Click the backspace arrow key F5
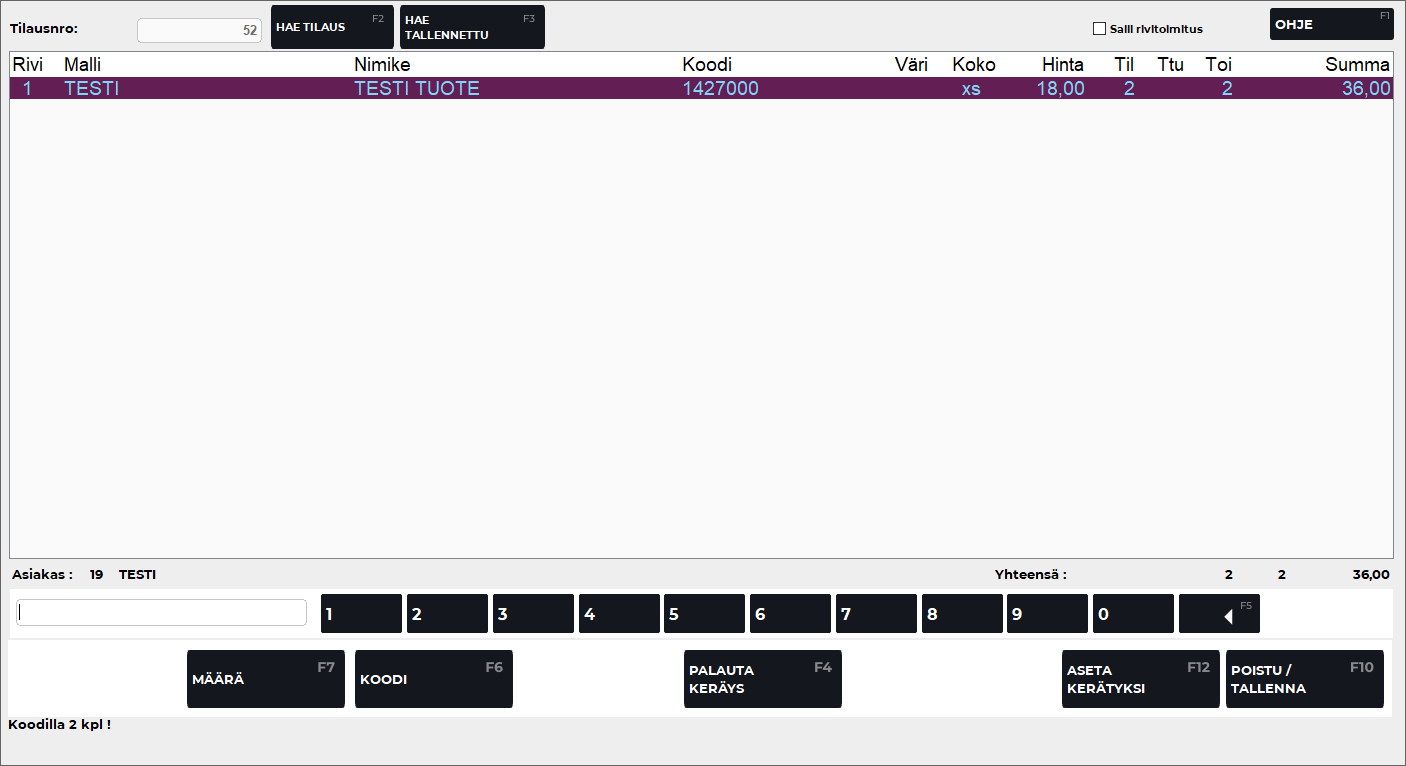Screen dimensions: 1406x766 click(1219, 614)
